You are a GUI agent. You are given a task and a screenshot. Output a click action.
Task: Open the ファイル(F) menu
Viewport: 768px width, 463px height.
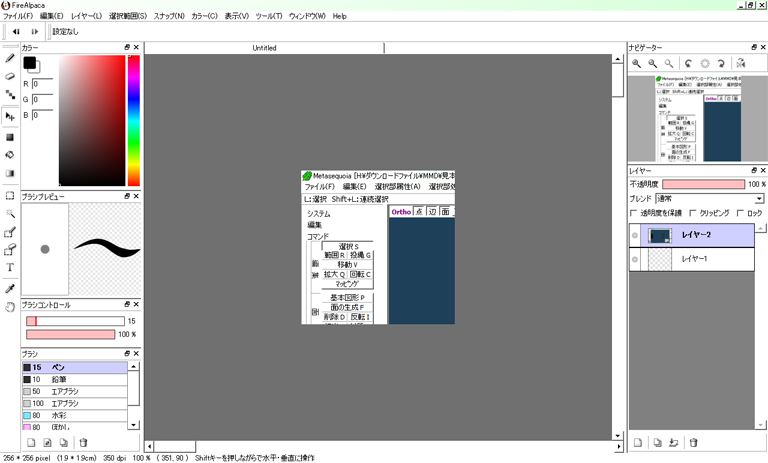click(18, 16)
